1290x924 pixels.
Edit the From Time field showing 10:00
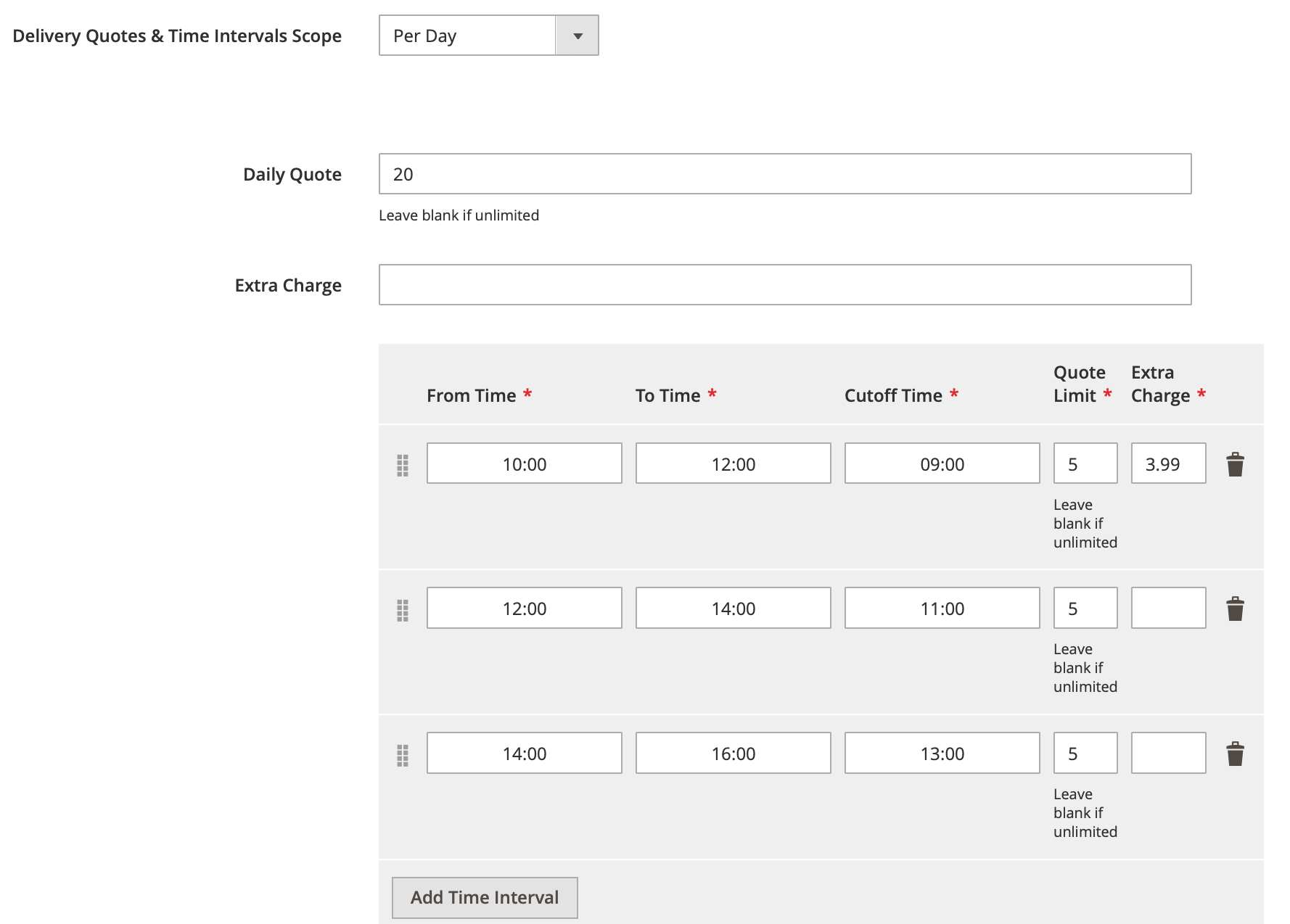[525, 463]
